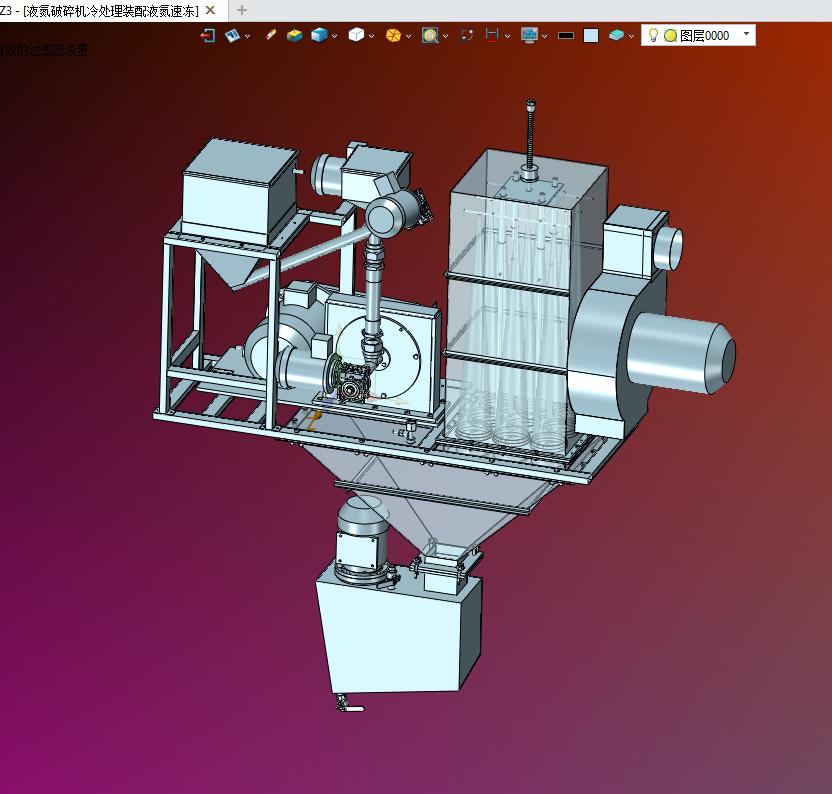Click the white cube view icon

pyautogui.click(x=356, y=35)
